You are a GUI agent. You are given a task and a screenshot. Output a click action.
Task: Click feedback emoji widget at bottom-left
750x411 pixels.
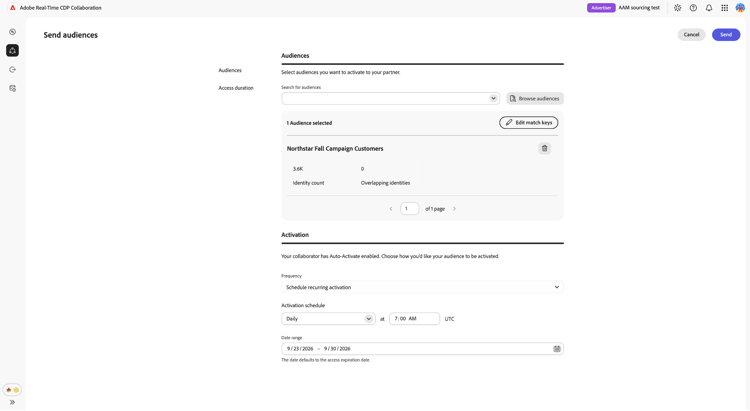pyautogui.click(x=12, y=390)
